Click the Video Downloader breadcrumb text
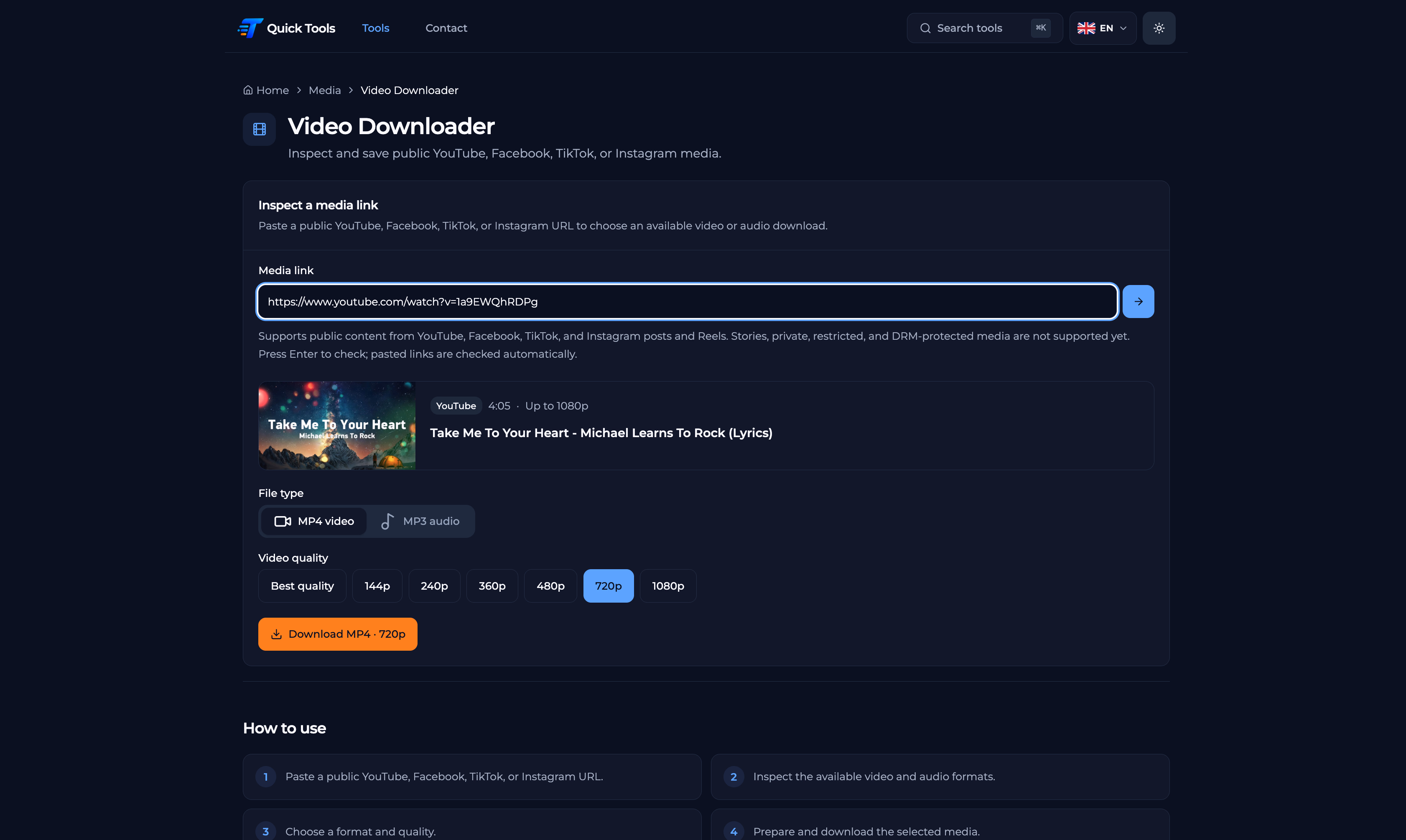Screen dimensions: 1406x840 coord(409,91)
